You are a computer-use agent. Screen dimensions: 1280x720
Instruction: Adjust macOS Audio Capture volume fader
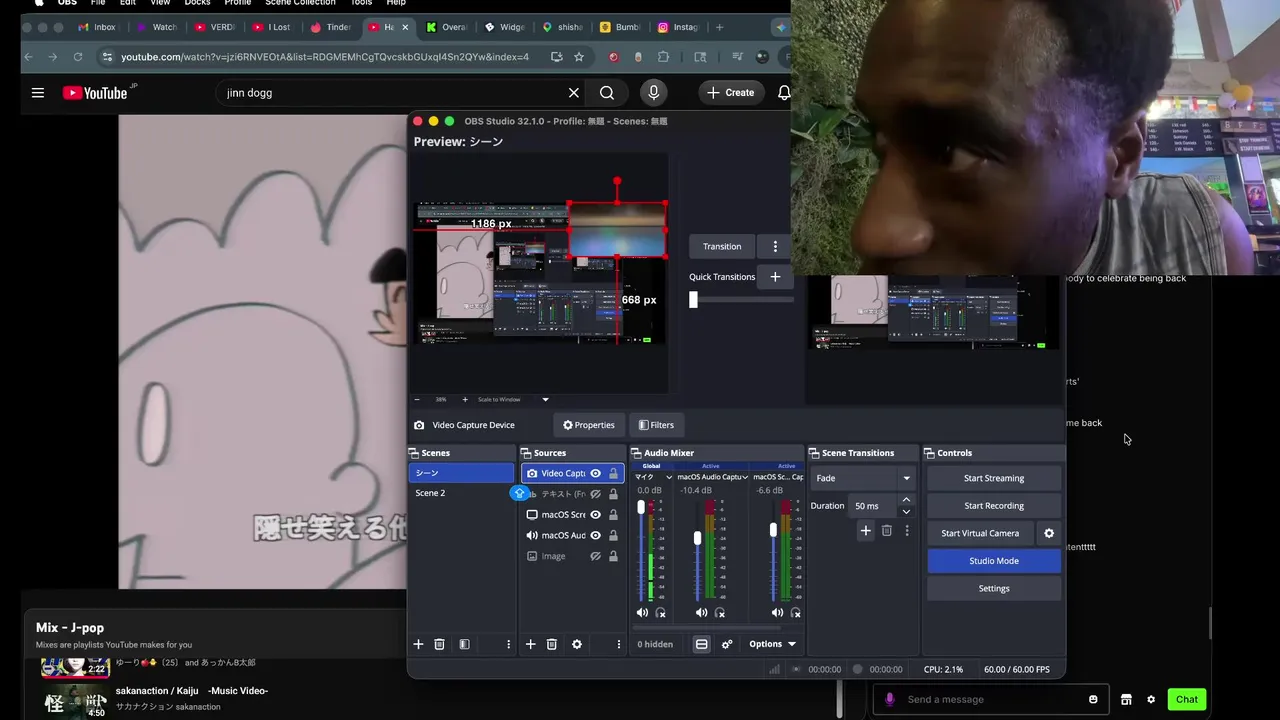[697, 538]
